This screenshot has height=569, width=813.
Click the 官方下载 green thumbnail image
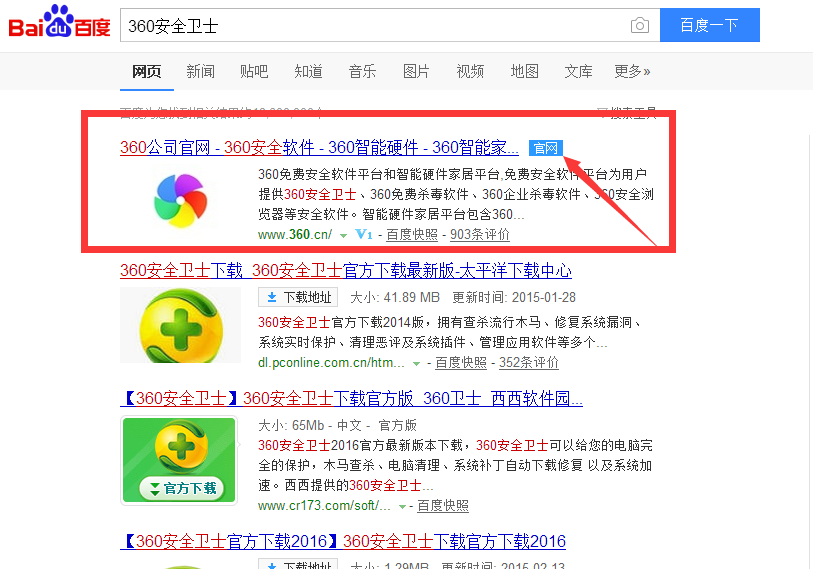179,461
